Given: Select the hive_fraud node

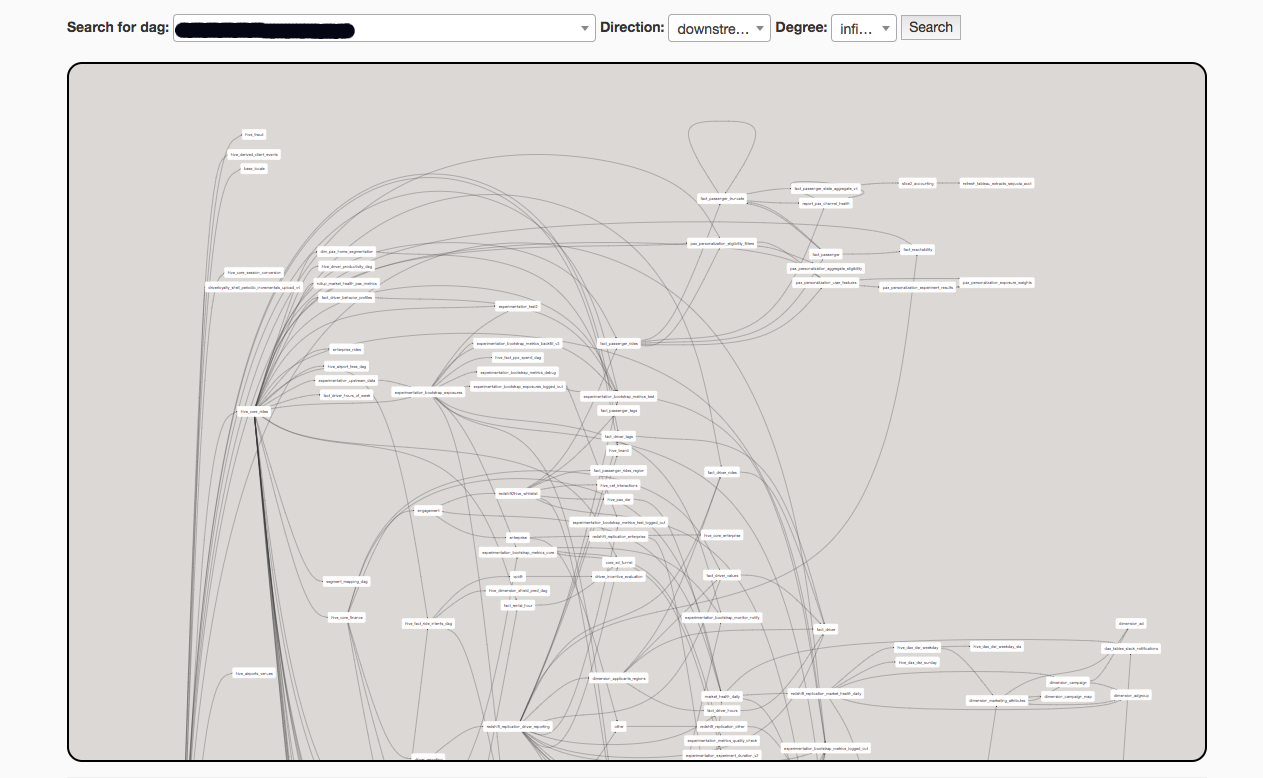Looking at the screenshot, I should [x=254, y=134].
